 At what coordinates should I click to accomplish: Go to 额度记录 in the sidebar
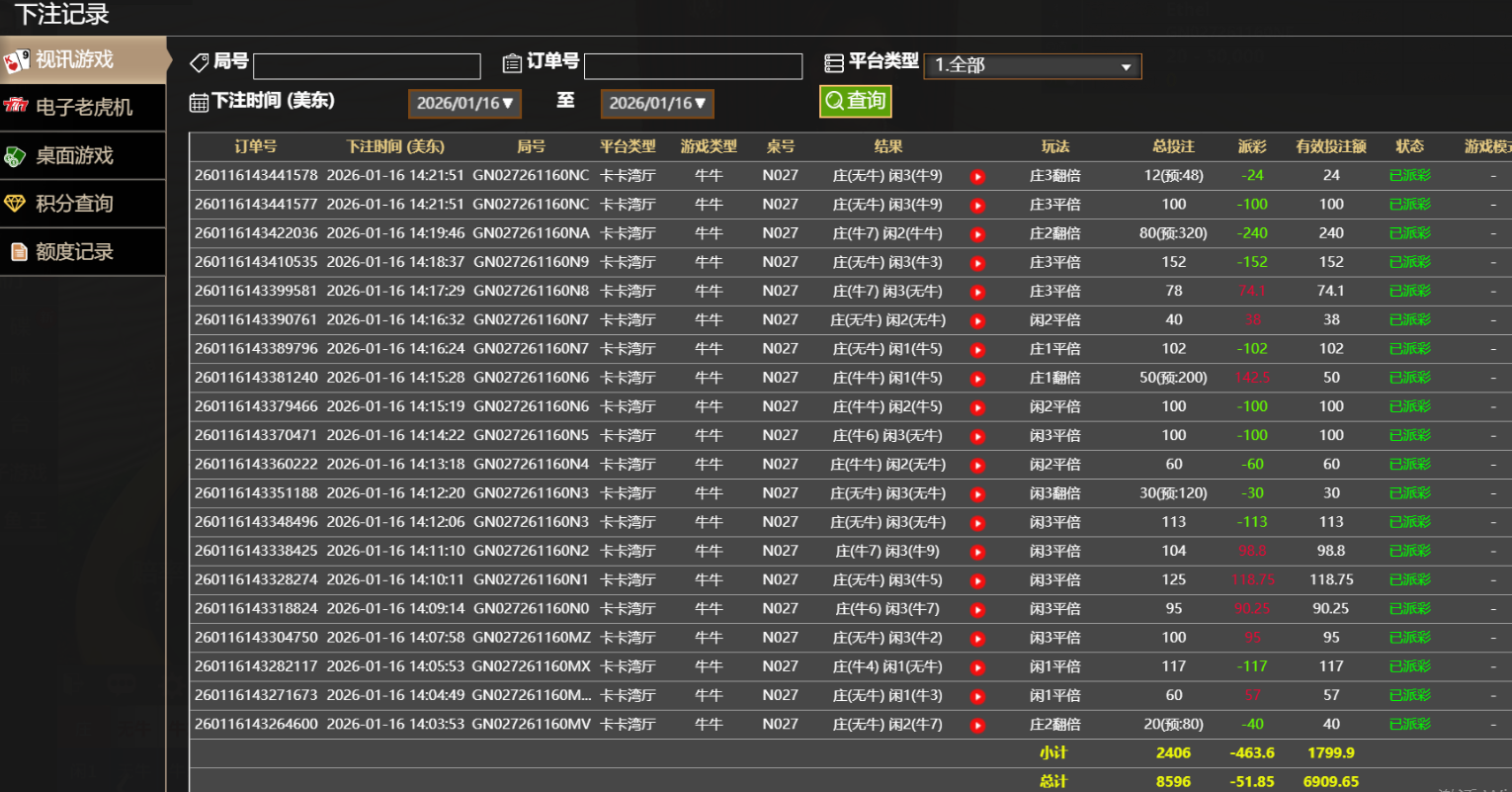point(75,252)
